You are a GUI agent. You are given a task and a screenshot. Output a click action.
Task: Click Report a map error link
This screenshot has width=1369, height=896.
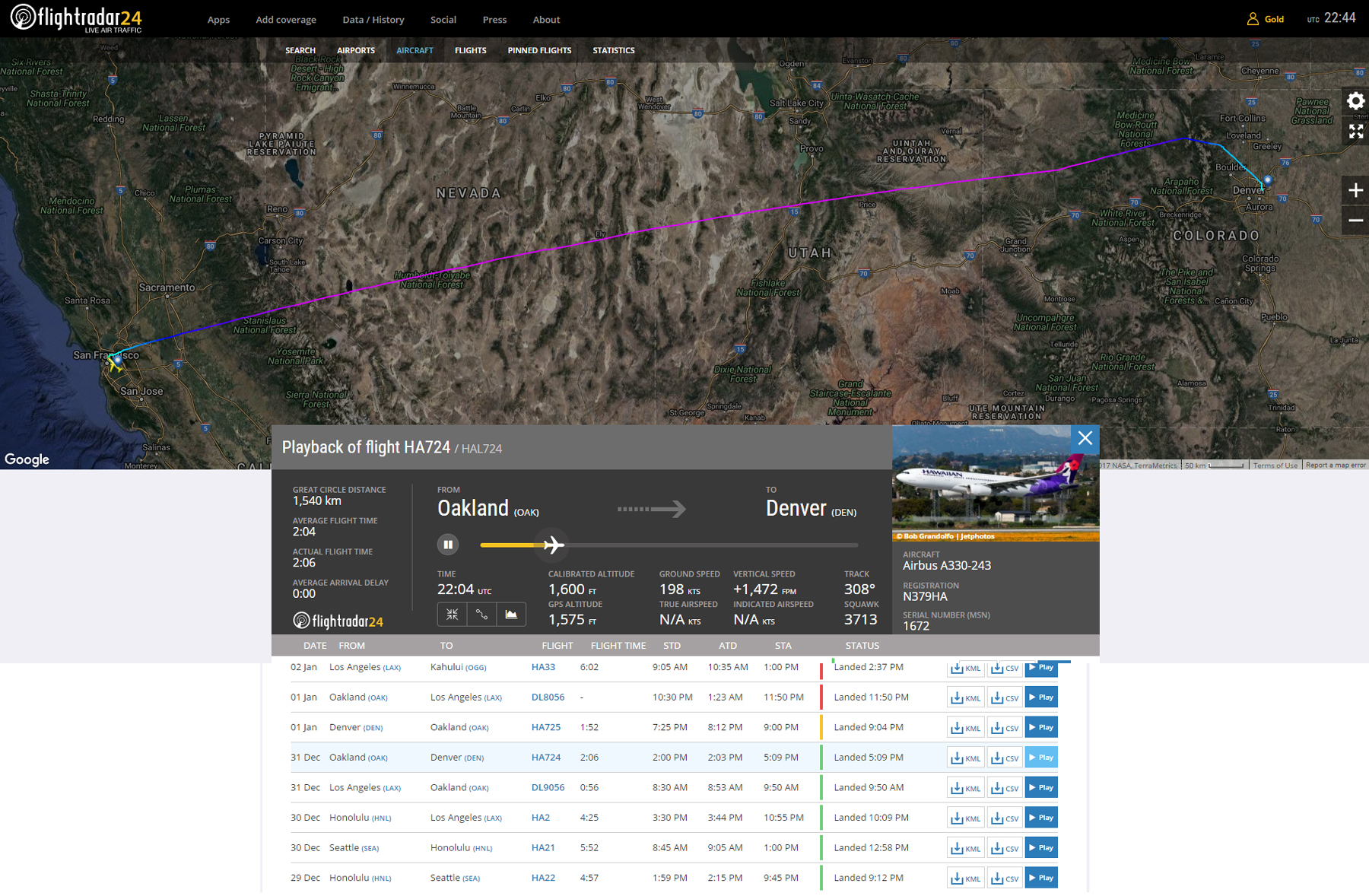[1336, 465]
